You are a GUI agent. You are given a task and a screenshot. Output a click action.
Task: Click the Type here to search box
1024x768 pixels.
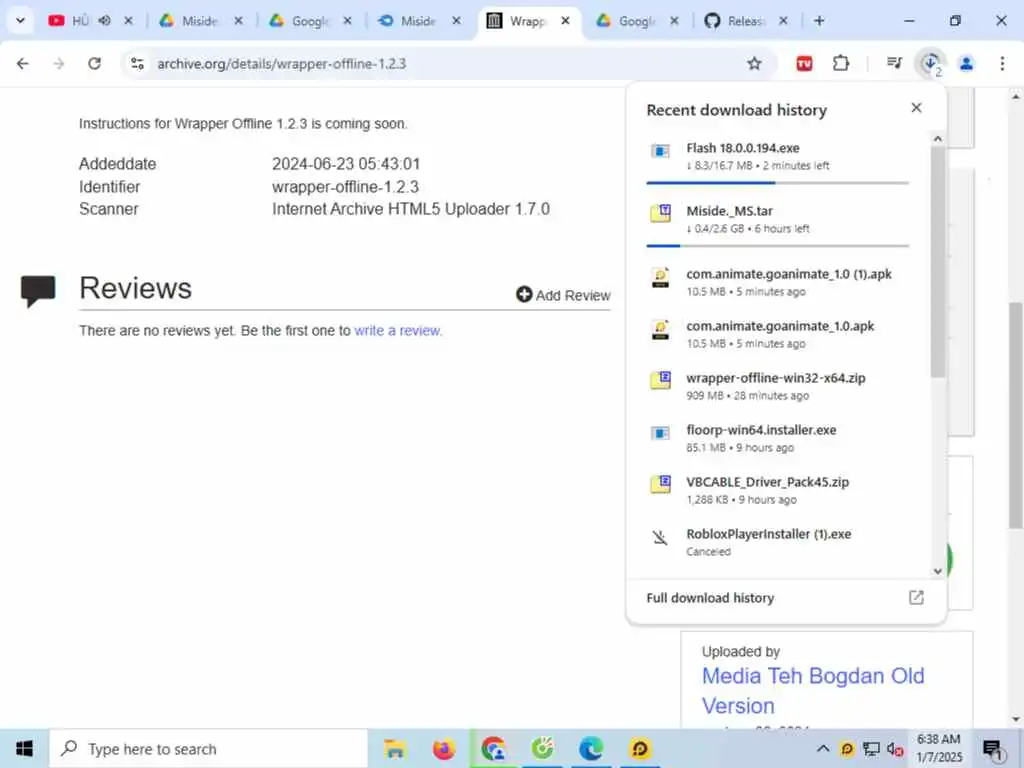point(209,748)
